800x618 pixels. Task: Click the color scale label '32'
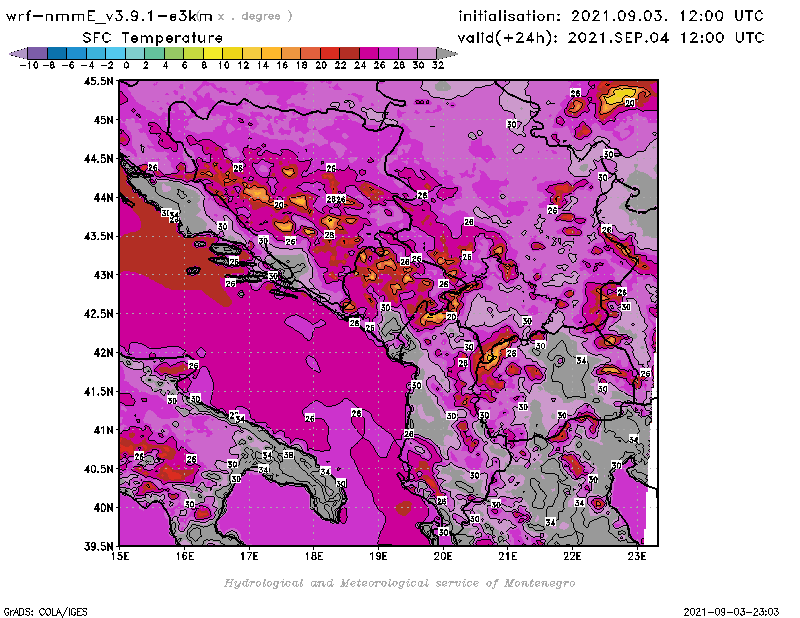click(438, 65)
